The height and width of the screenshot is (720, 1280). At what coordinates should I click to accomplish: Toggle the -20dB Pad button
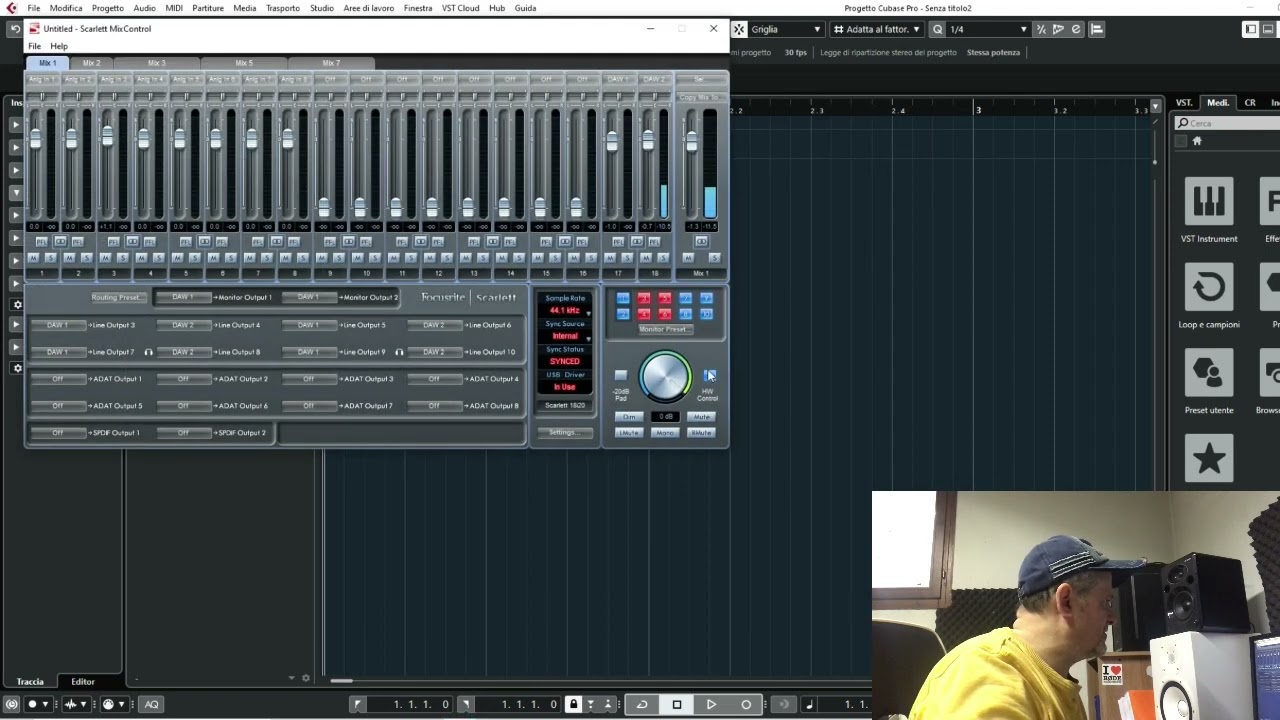(621, 376)
